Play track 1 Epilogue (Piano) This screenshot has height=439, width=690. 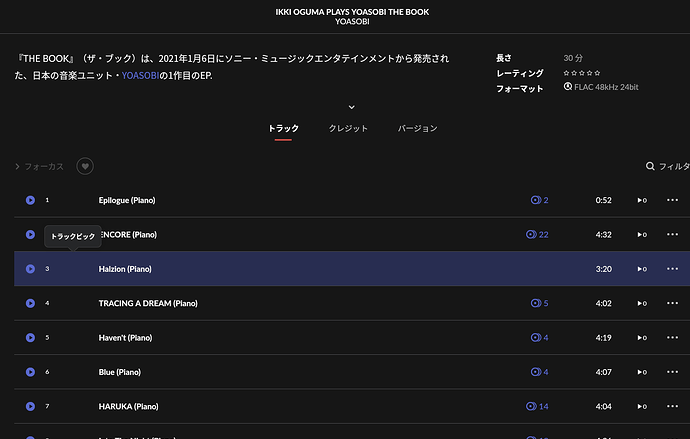point(30,200)
